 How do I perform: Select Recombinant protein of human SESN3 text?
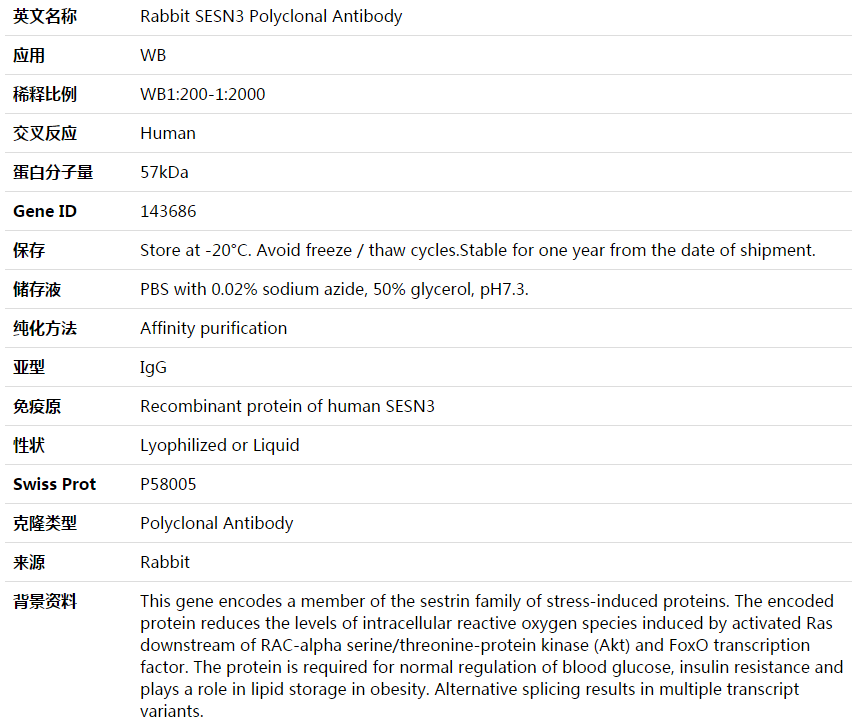pos(287,406)
